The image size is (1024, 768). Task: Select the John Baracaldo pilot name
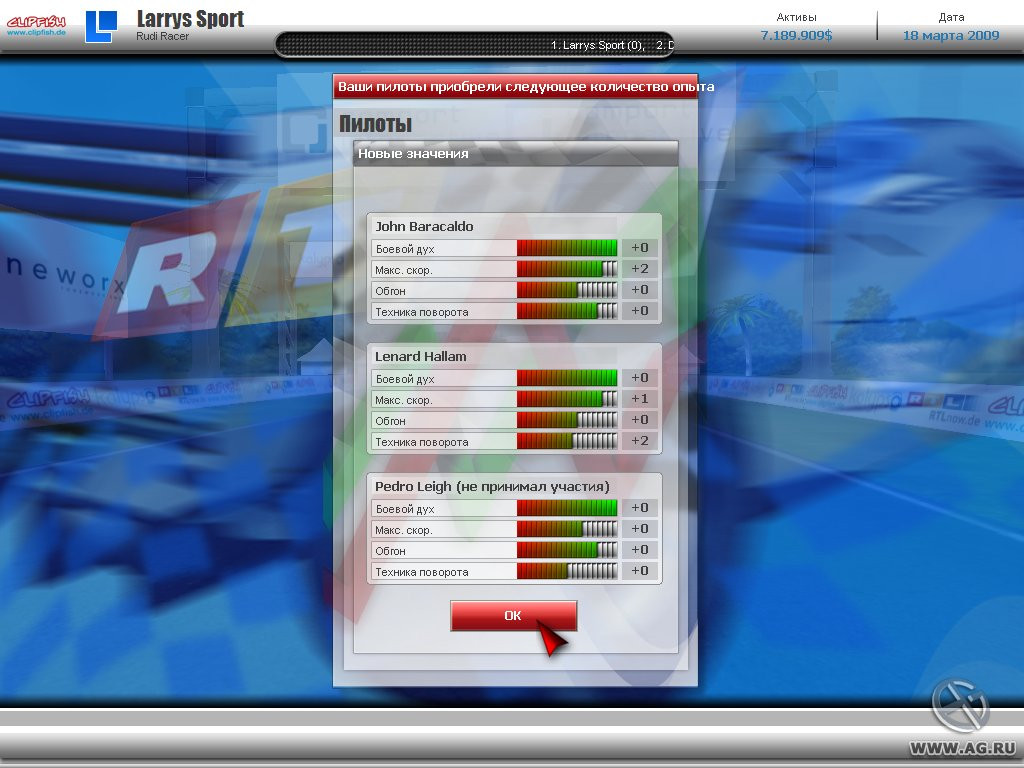coord(424,227)
